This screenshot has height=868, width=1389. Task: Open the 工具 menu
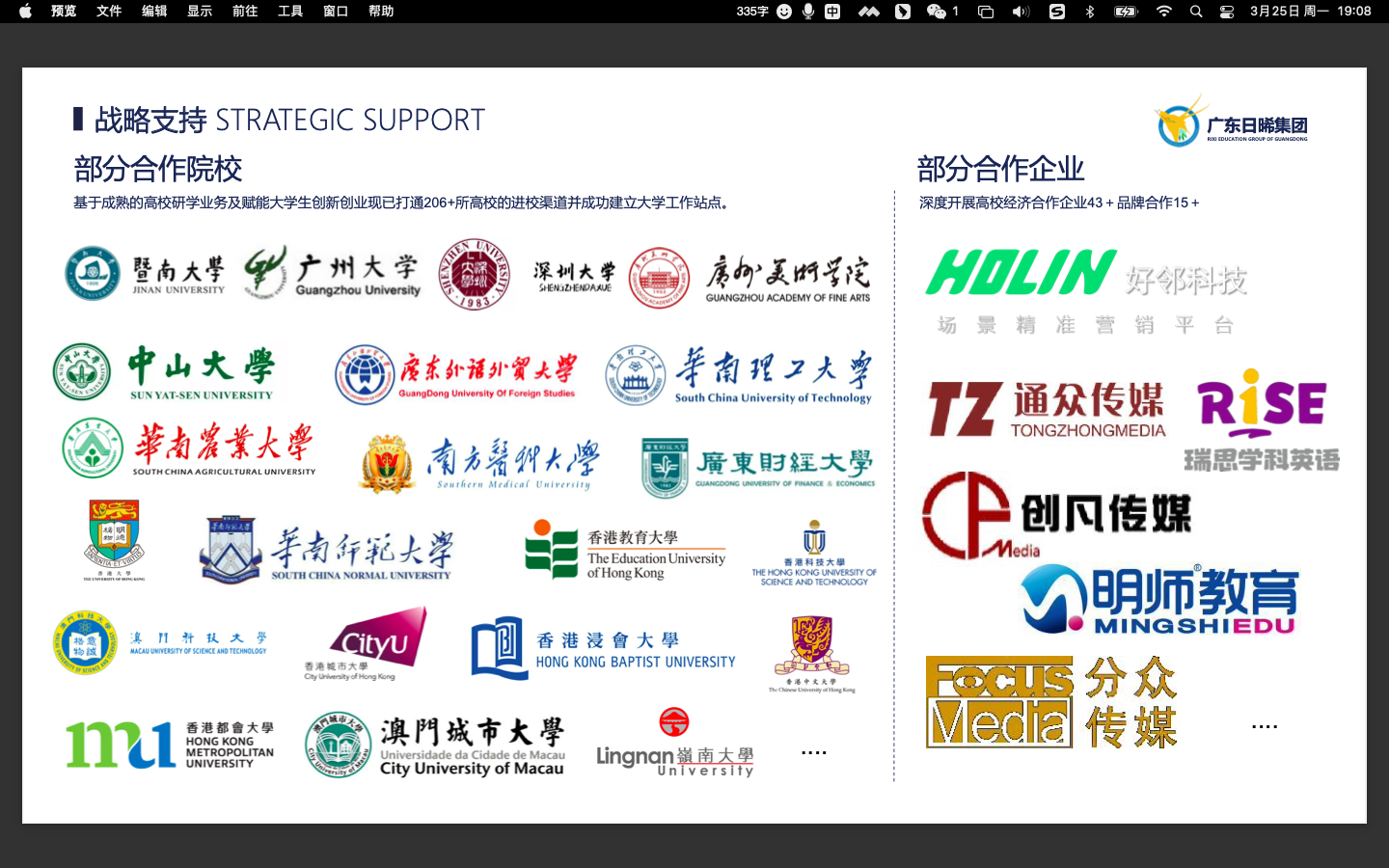[x=290, y=12]
